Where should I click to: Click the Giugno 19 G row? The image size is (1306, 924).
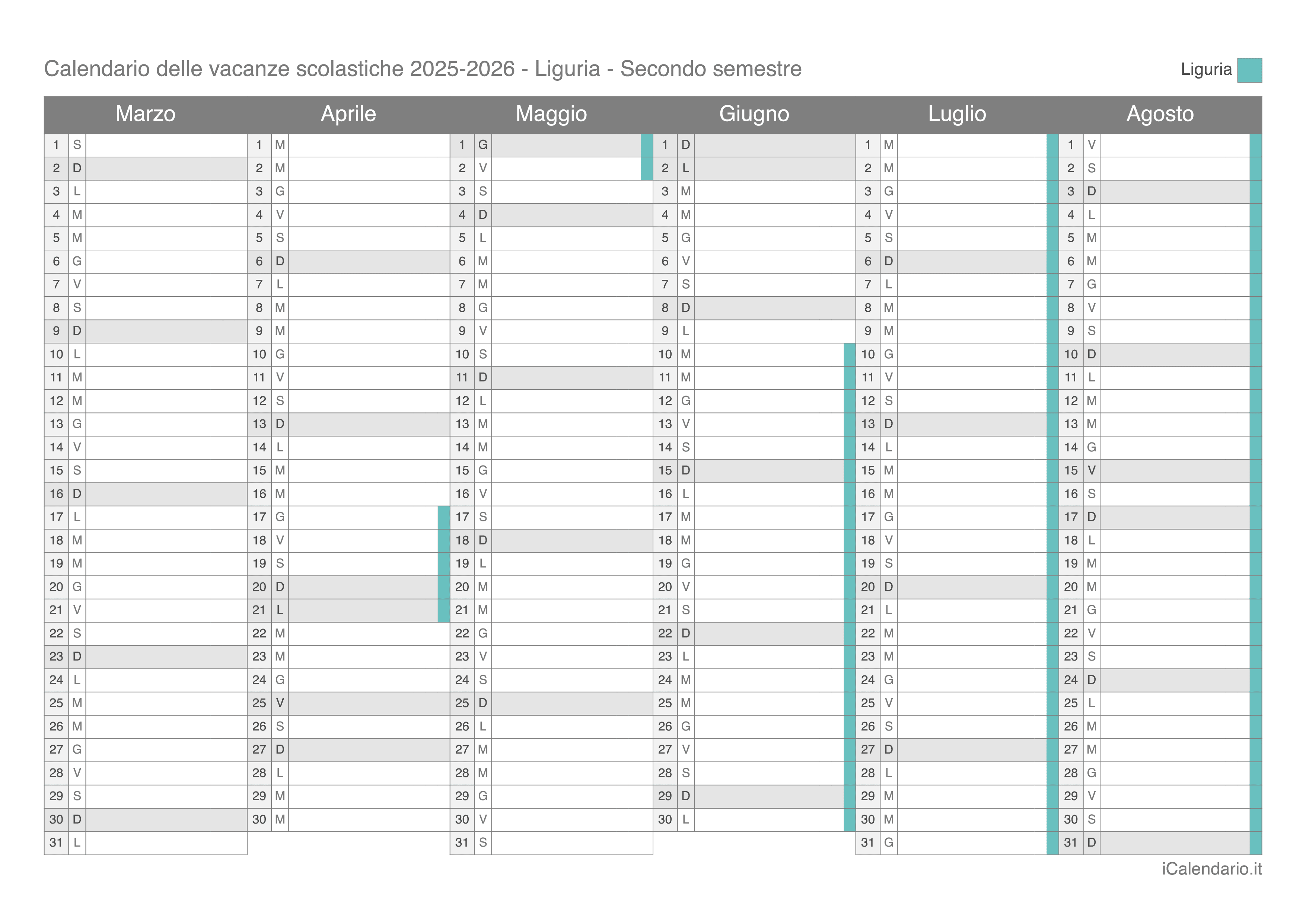coord(755,564)
